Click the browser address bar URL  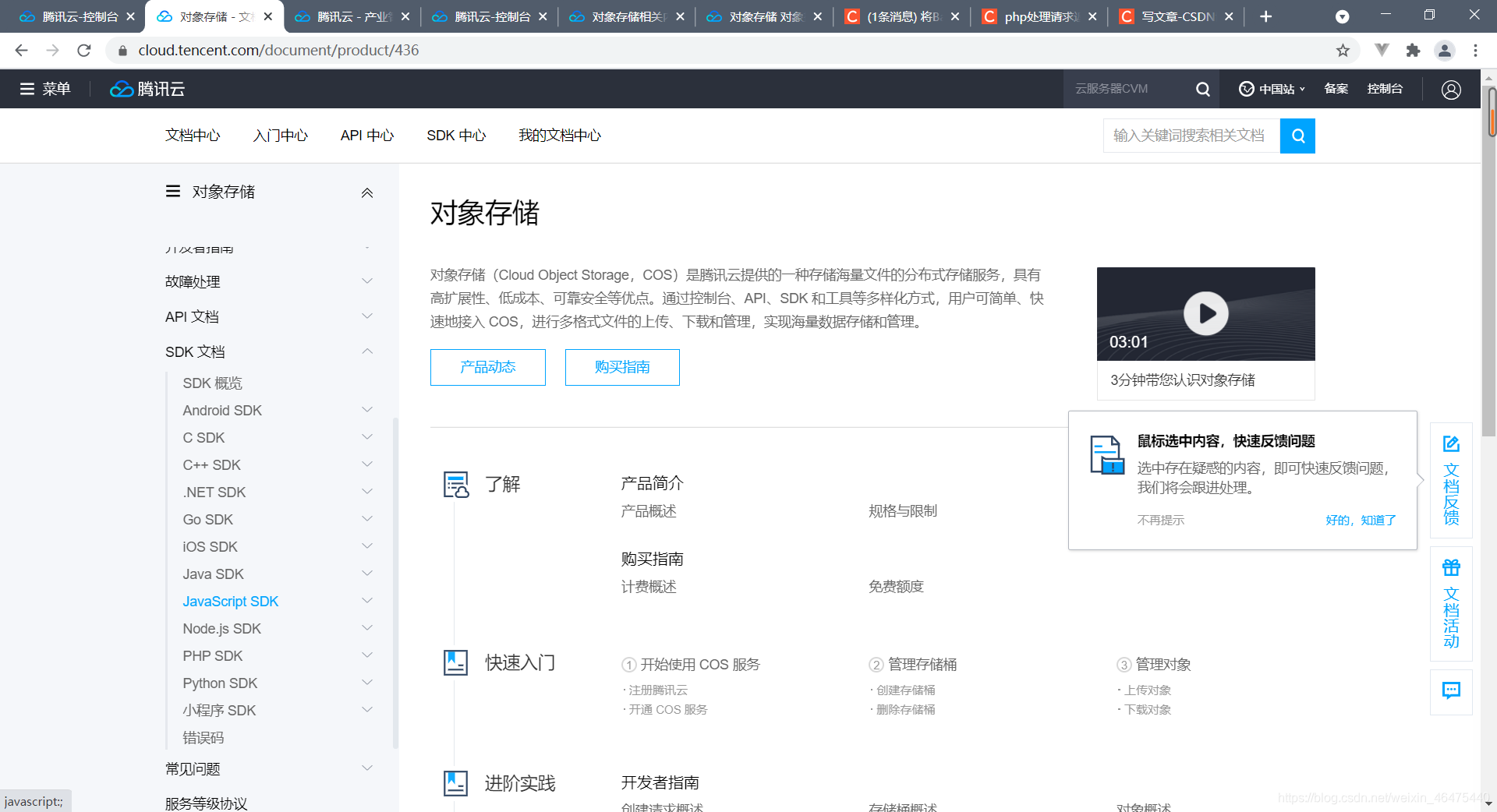click(x=278, y=51)
